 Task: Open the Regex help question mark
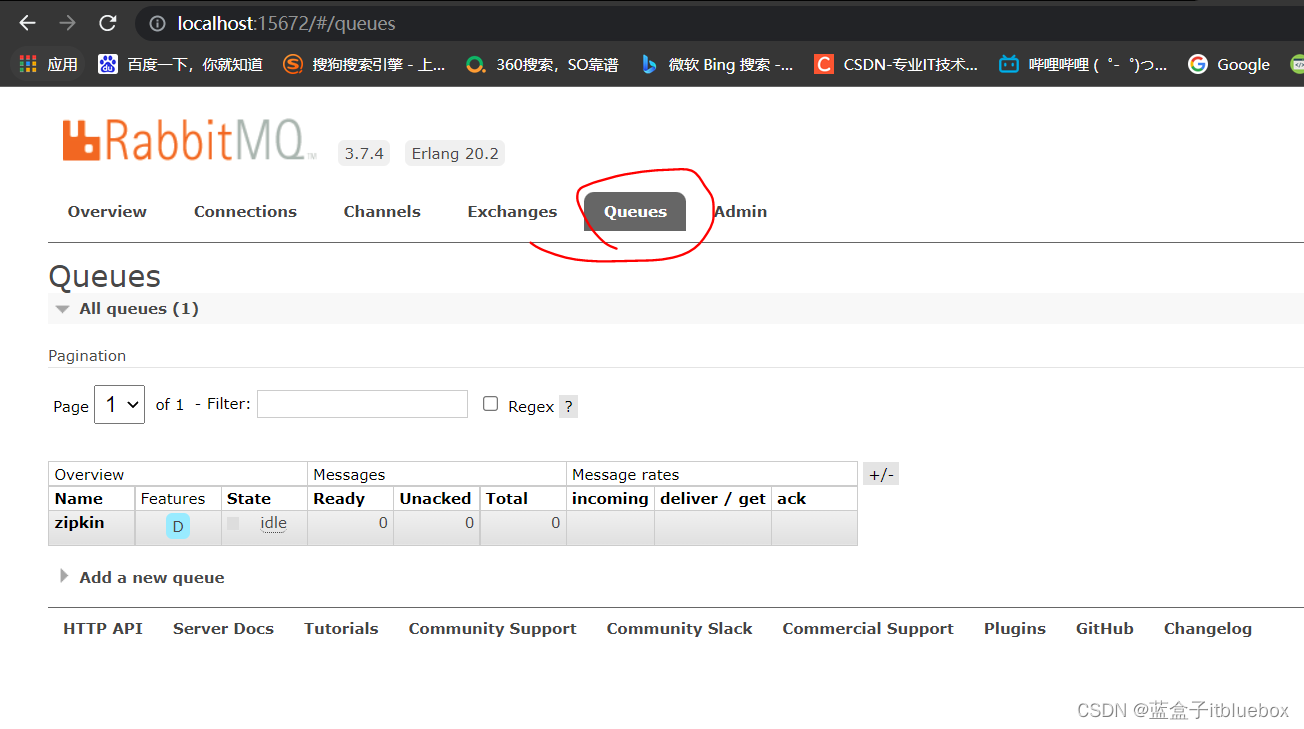point(568,406)
